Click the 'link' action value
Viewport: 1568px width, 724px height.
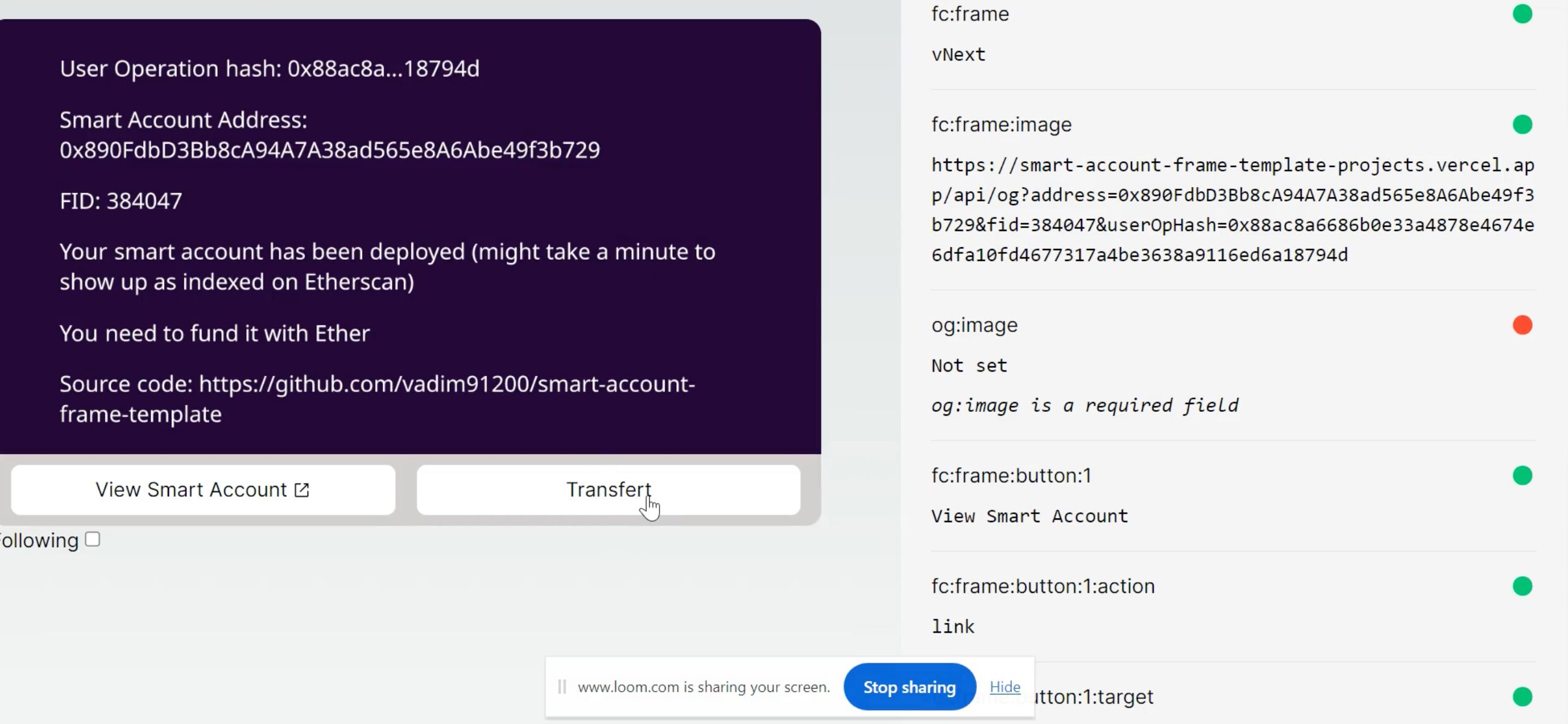click(x=952, y=626)
